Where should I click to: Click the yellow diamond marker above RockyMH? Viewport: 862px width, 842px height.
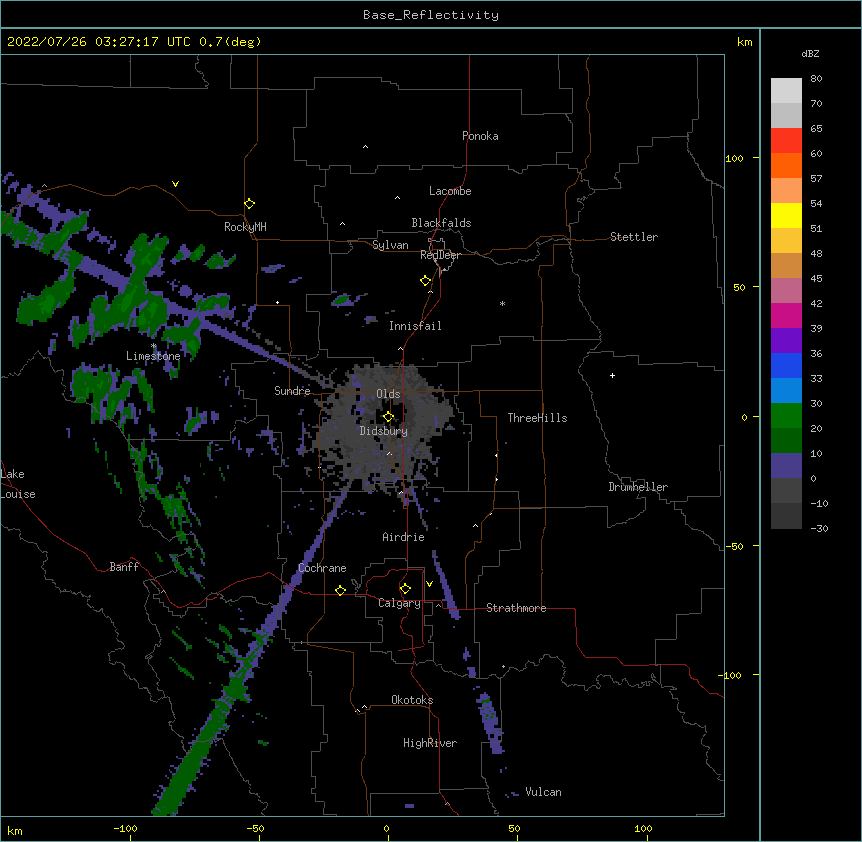(249, 204)
